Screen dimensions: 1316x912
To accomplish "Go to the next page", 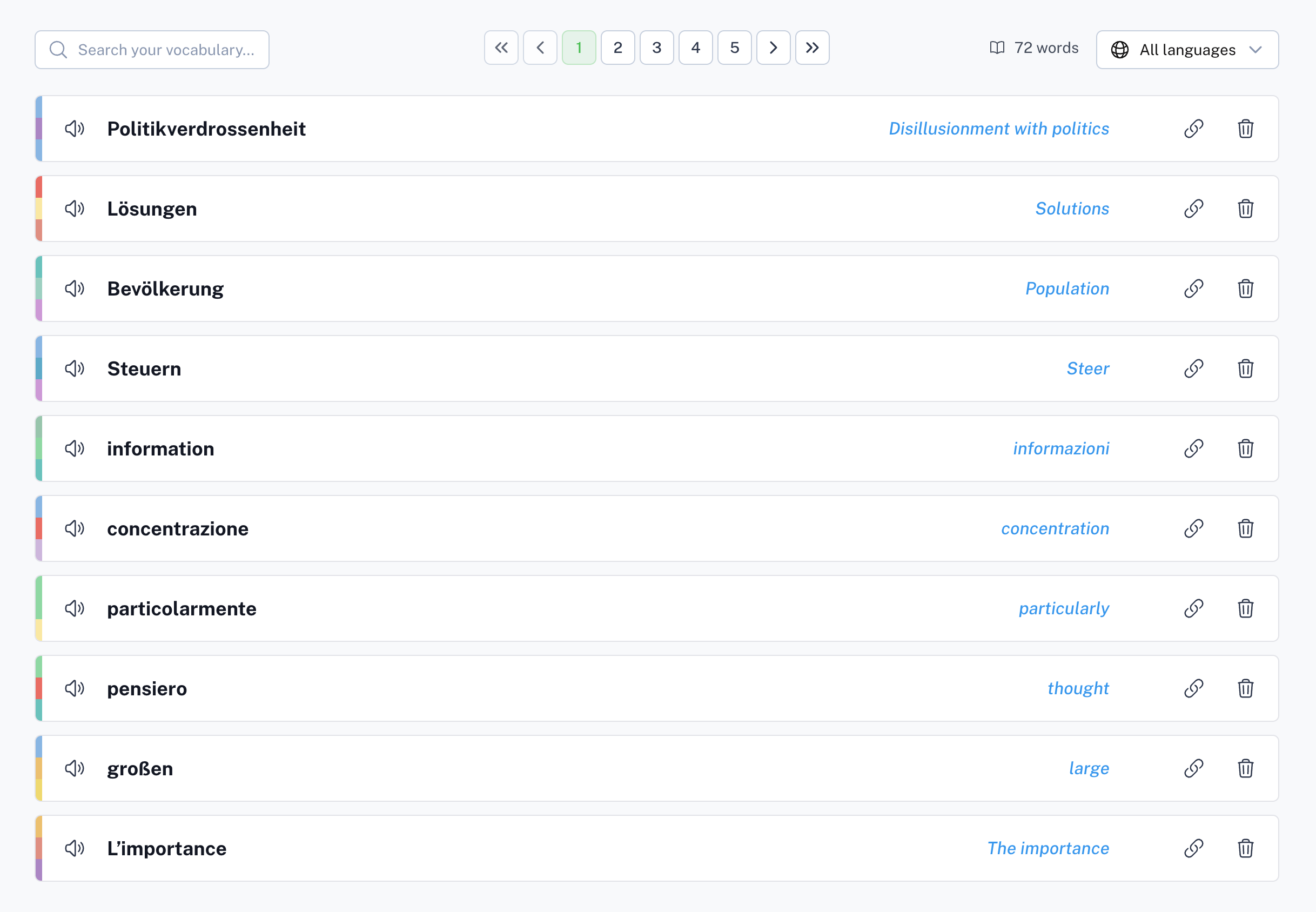I will tap(773, 48).
